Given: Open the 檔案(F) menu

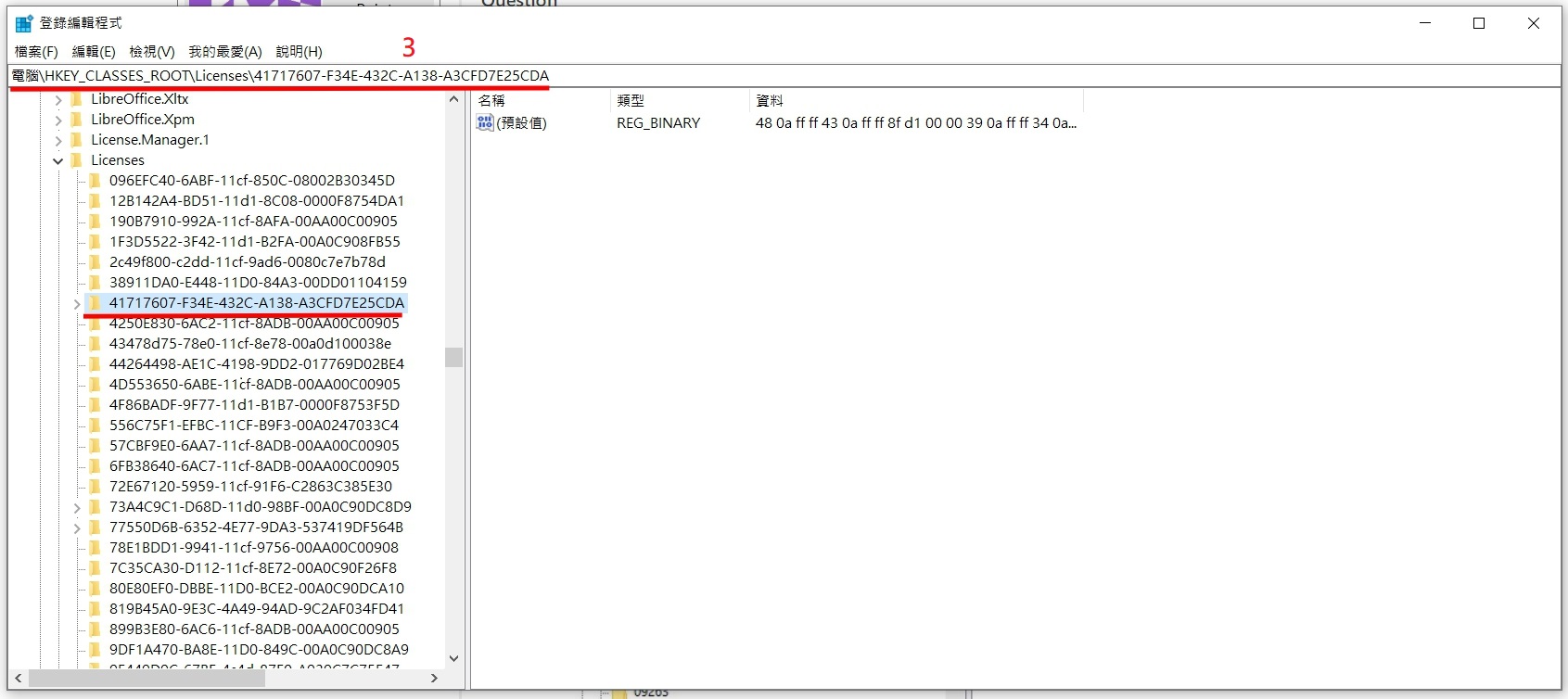Looking at the screenshot, I should (x=36, y=52).
